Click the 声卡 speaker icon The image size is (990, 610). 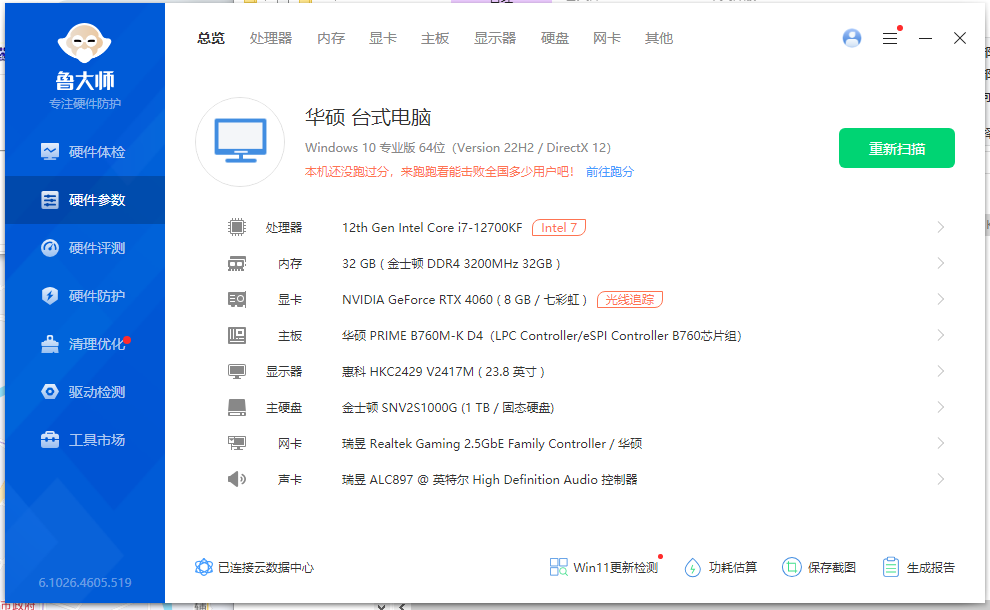tap(237, 479)
